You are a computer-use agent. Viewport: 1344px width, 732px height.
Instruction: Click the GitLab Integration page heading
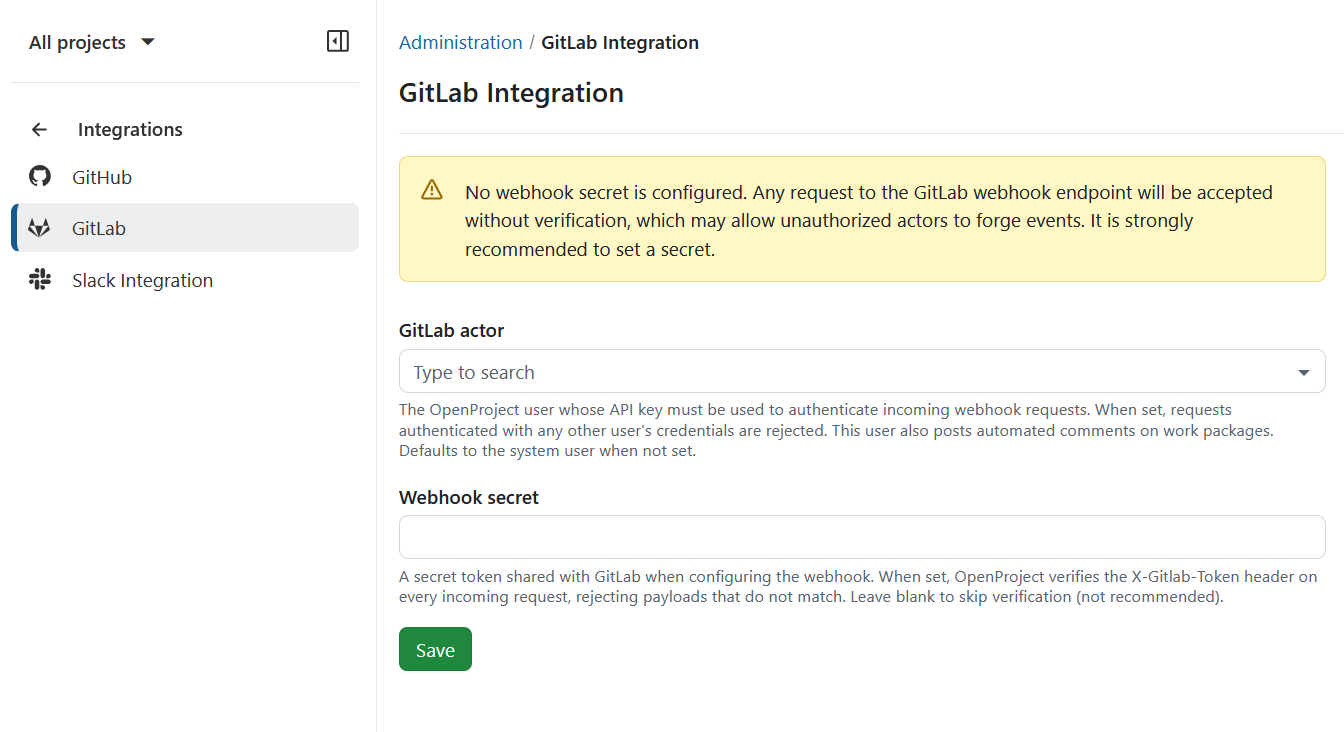(x=511, y=92)
